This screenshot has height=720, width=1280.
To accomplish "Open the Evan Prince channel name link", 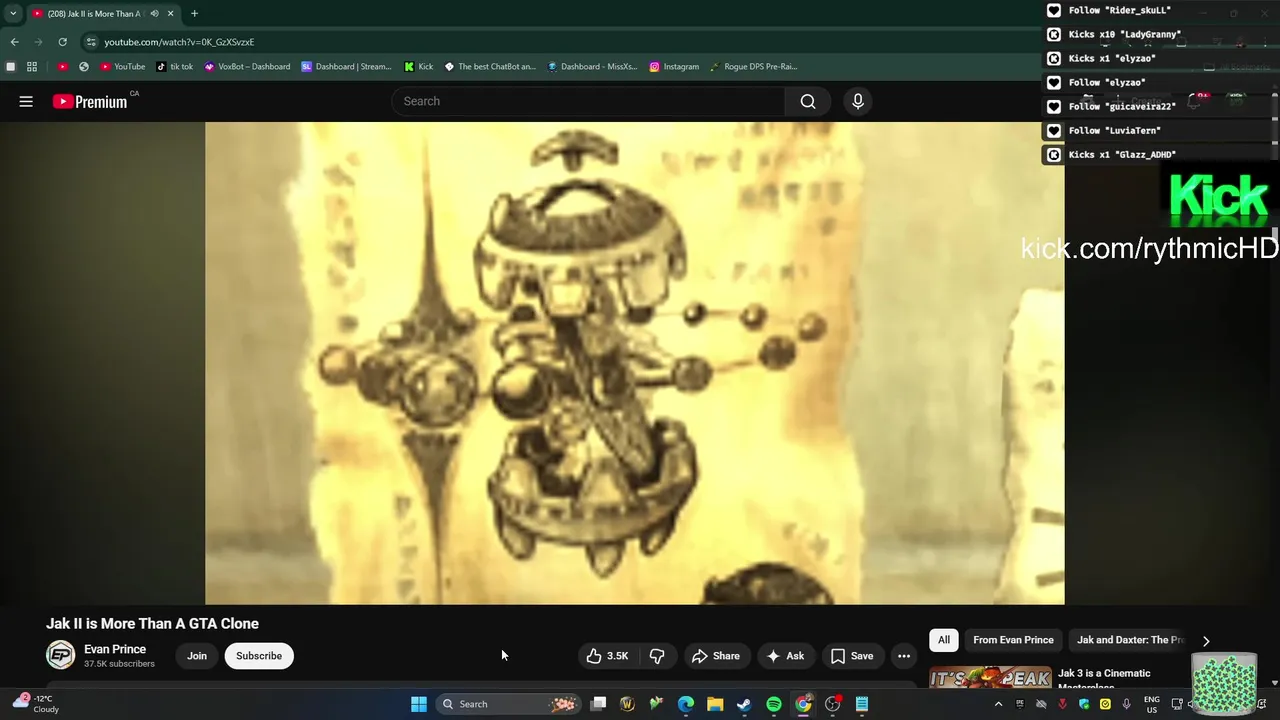I will [115, 649].
